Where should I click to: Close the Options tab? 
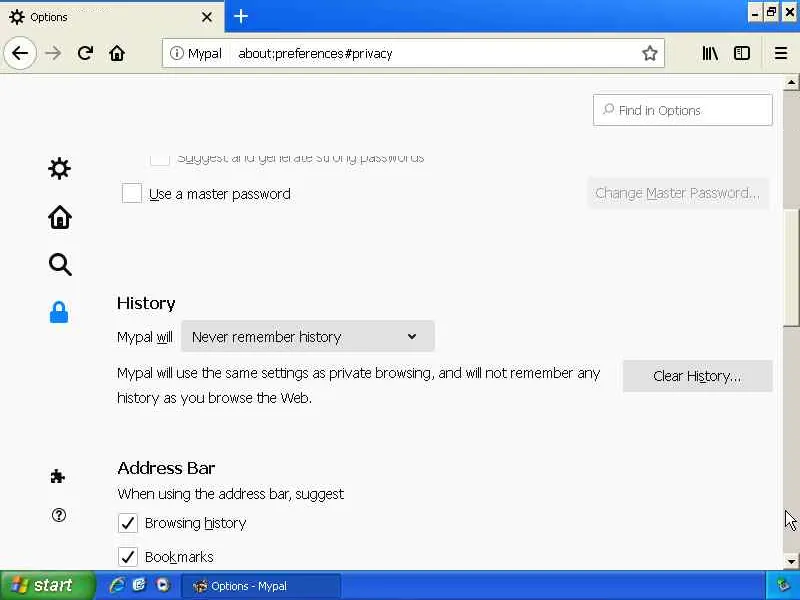207,17
